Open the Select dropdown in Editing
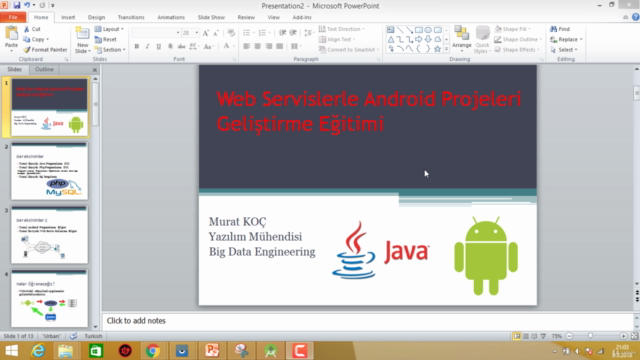 click(x=564, y=50)
